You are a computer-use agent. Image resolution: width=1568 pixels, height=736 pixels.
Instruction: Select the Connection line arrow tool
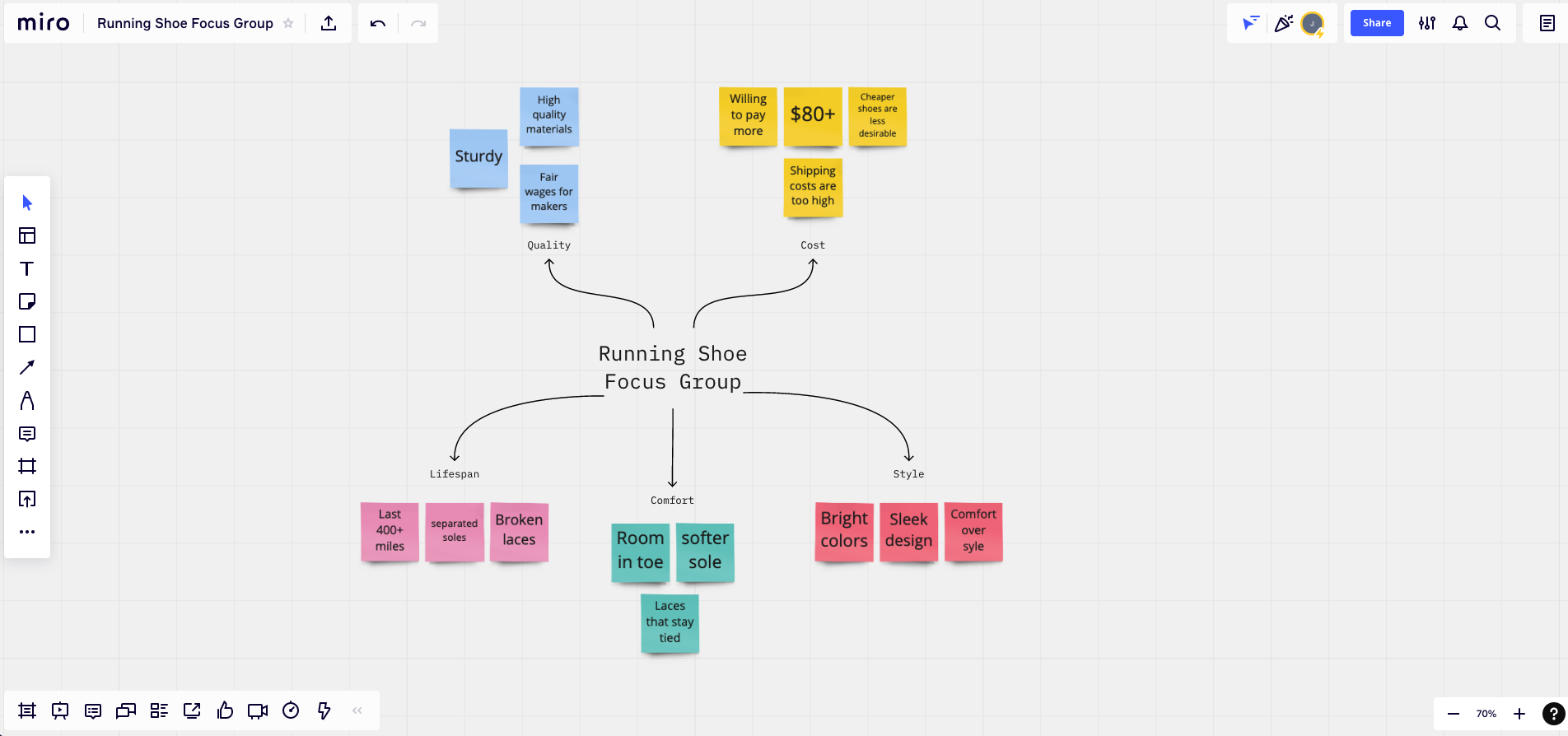[27, 367]
